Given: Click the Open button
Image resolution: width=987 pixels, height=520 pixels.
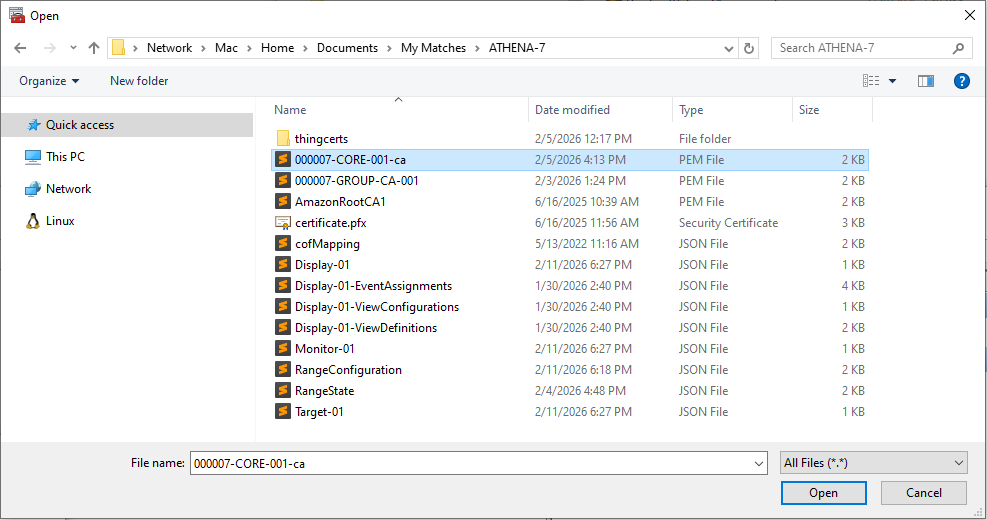Looking at the screenshot, I should [823, 493].
